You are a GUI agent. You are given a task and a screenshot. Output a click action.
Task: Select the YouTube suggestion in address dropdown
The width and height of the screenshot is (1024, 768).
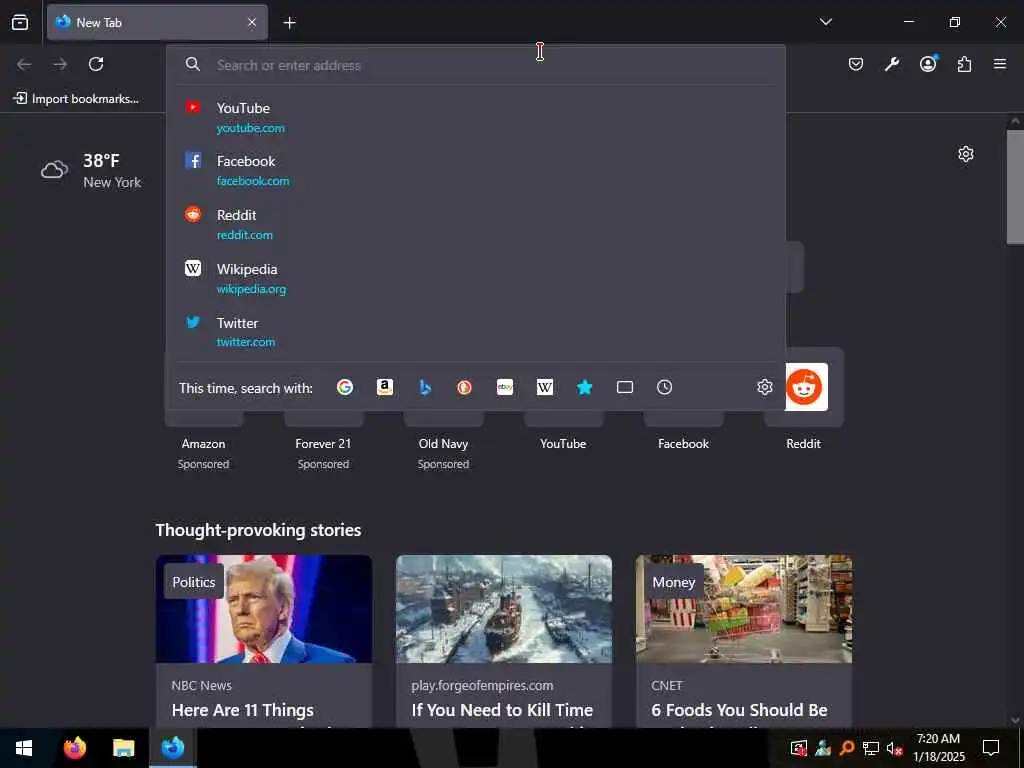point(475,118)
